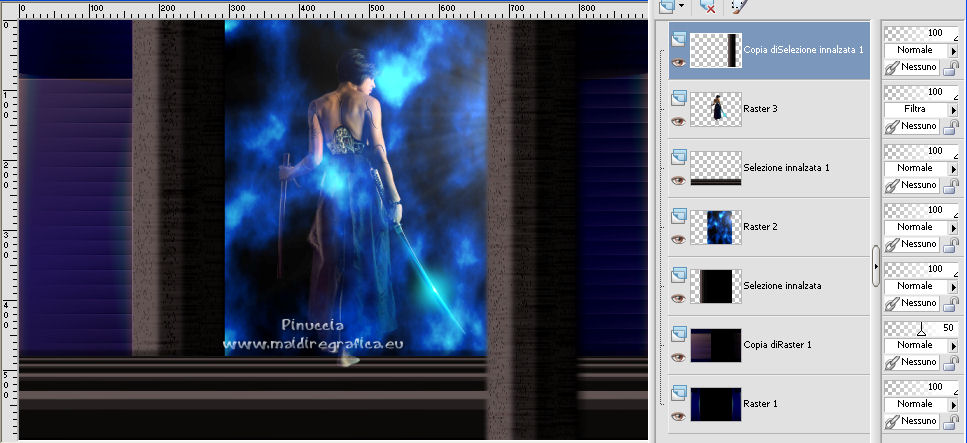Select the layer named Selezione innalzata 1

tap(786, 168)
